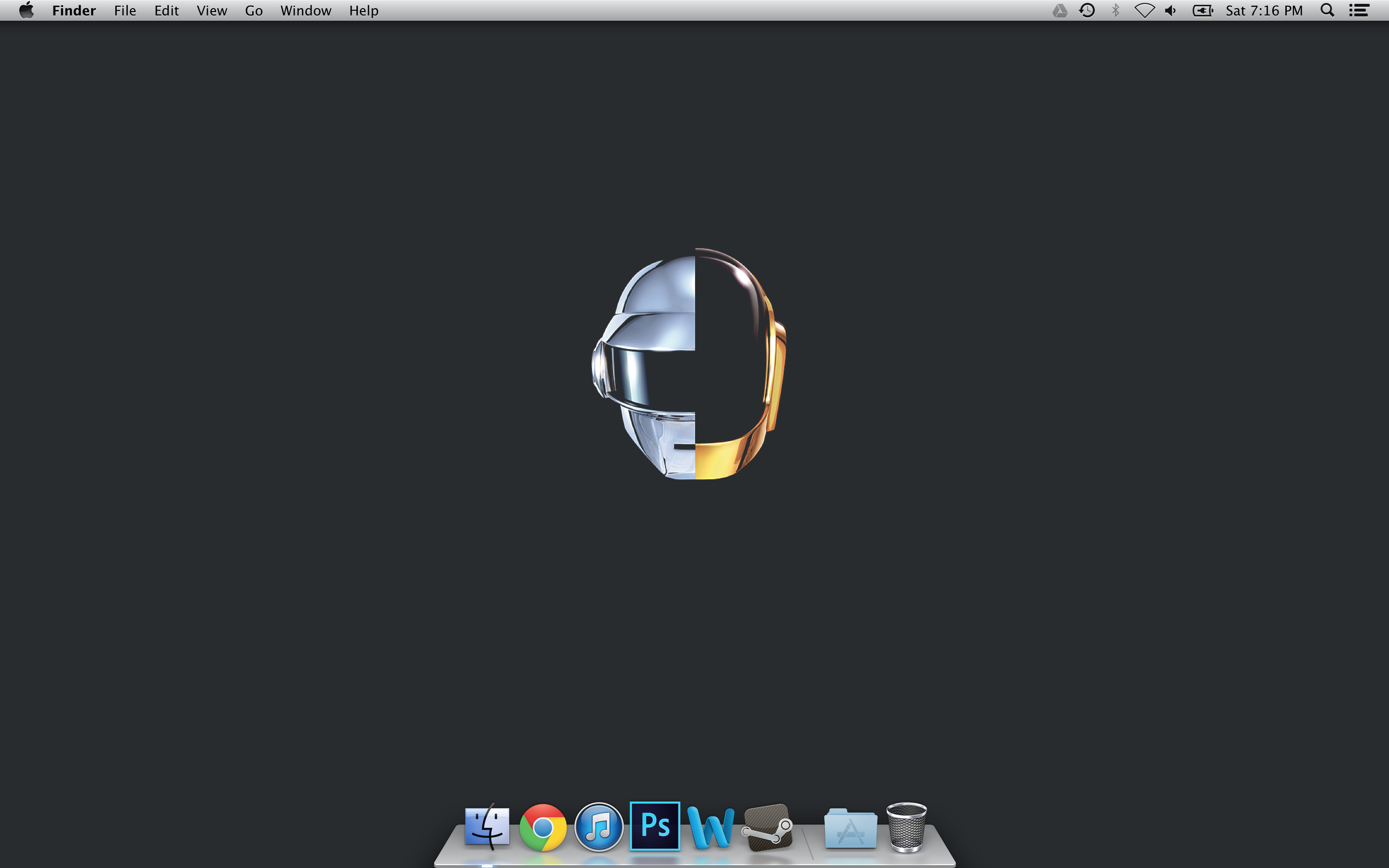Launch Steam from the dock

[x=767, y=827]
